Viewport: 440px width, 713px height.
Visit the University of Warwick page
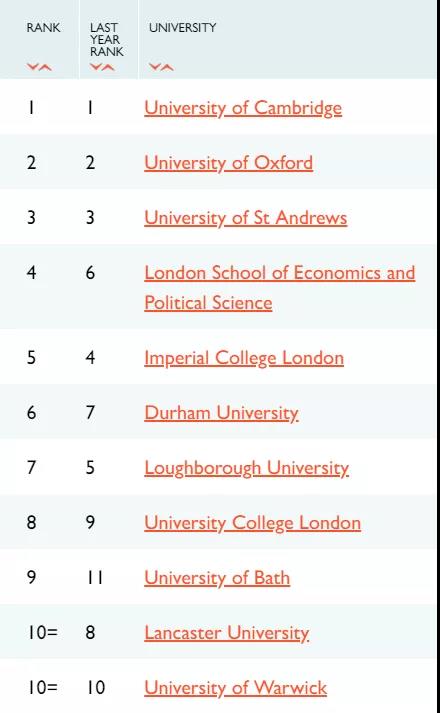pyautogui.click(x=235, y=688)
